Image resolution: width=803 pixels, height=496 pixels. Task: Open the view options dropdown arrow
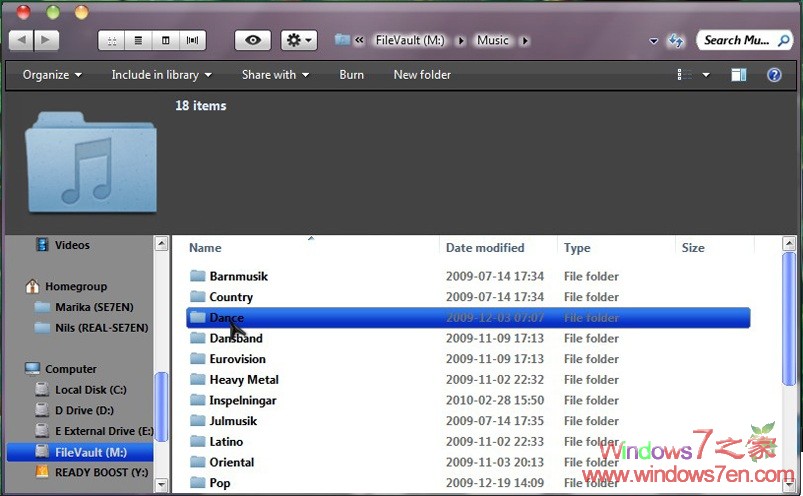point(706,75)
